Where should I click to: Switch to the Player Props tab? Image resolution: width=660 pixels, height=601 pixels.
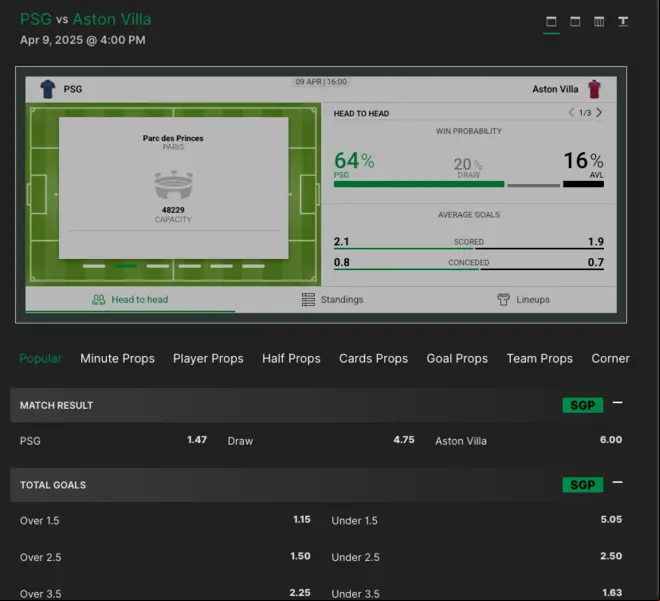click(x=208, y=359)
